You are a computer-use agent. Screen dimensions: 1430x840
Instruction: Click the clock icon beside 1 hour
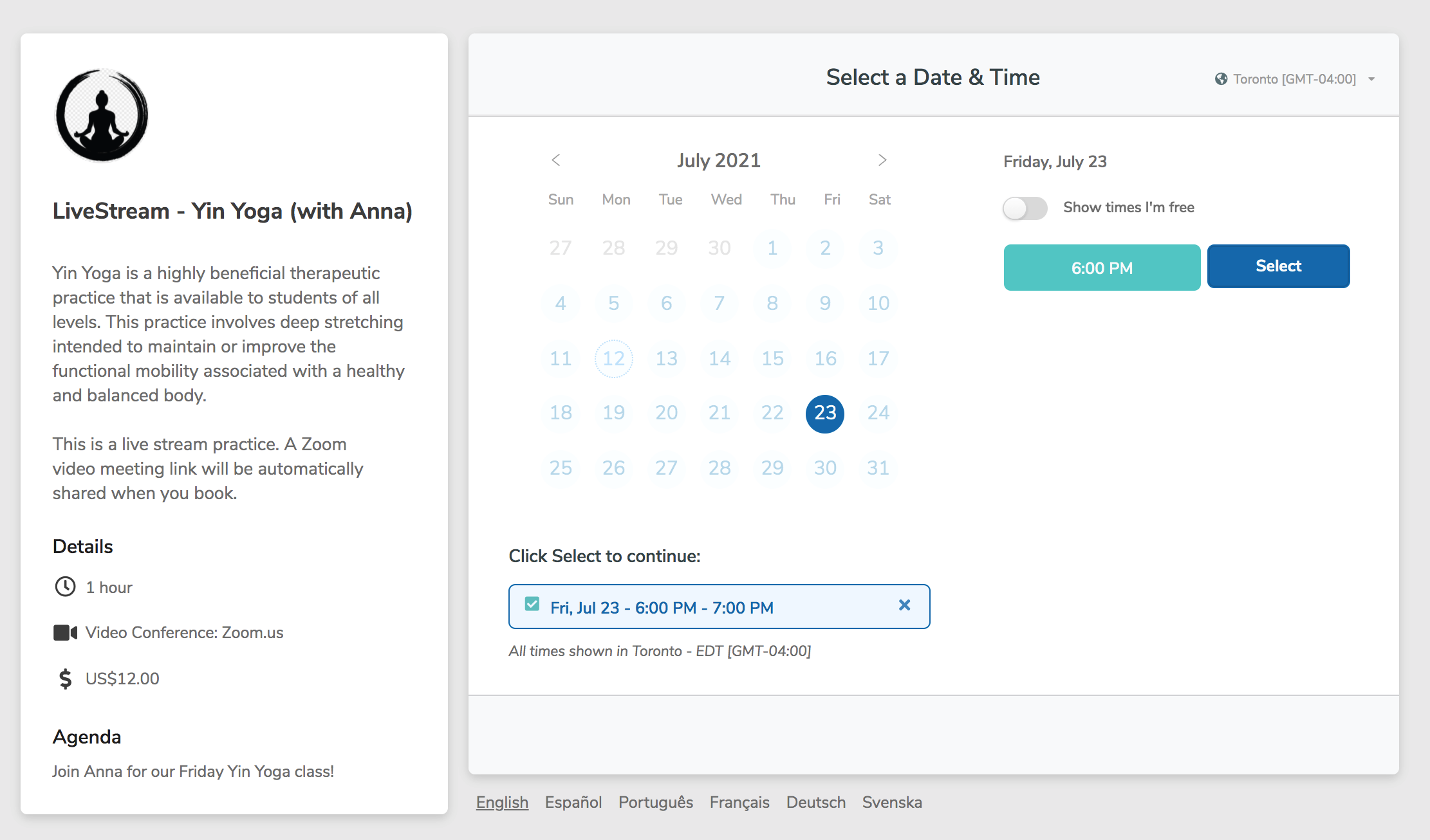[65, 587]
